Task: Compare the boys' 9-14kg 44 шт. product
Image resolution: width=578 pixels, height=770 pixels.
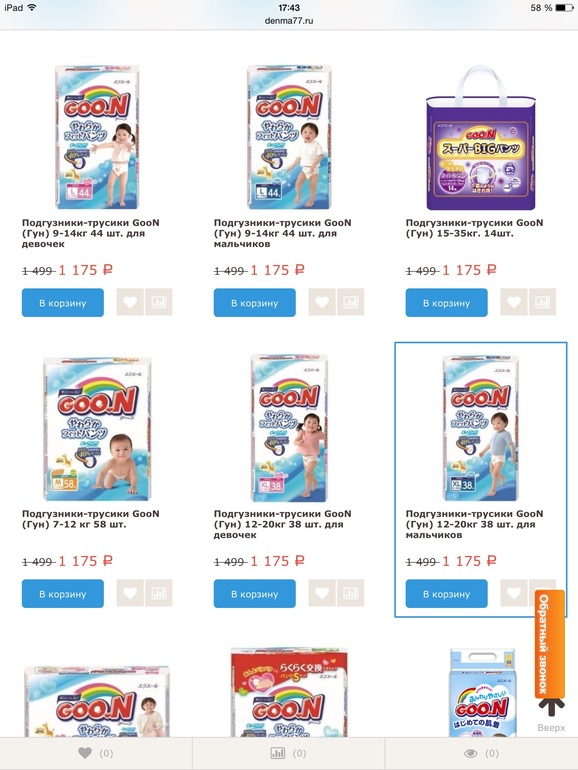Action: tap(351, 302)
